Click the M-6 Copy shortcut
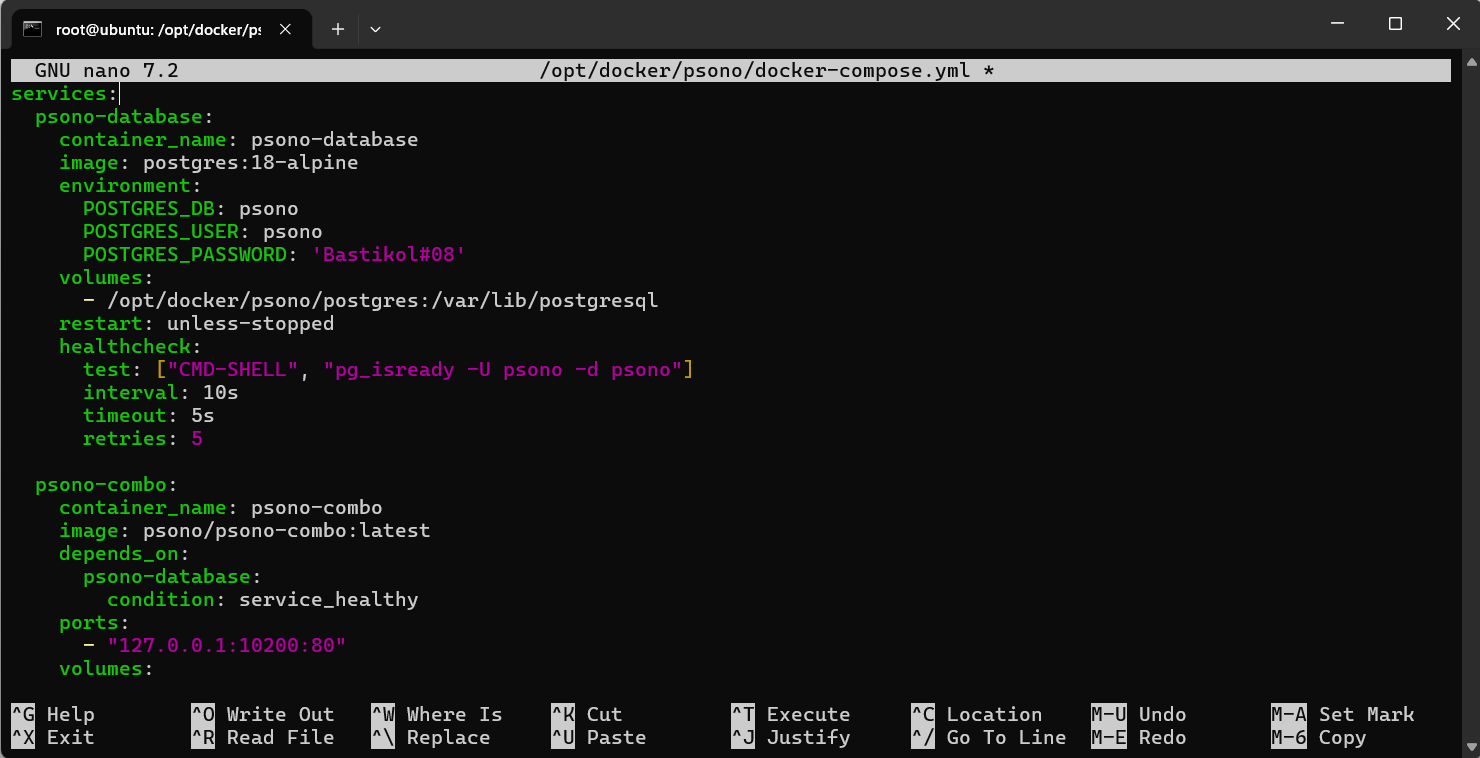The height and width of the screenshot is (758, 1480). [x=1318, y=738]
